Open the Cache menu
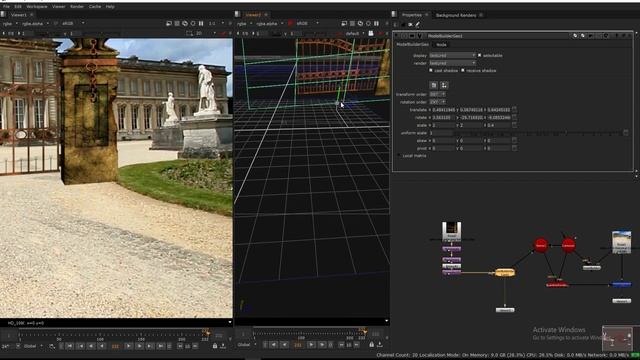 pyautogui.click(x=95, y=7)
